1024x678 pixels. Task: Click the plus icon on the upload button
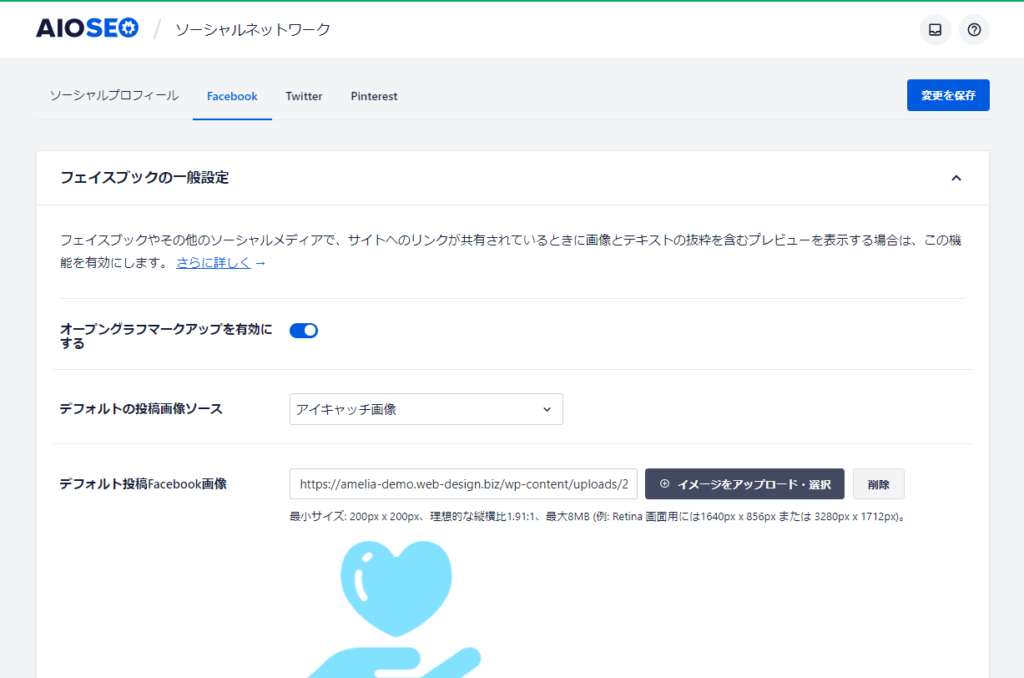665,484
